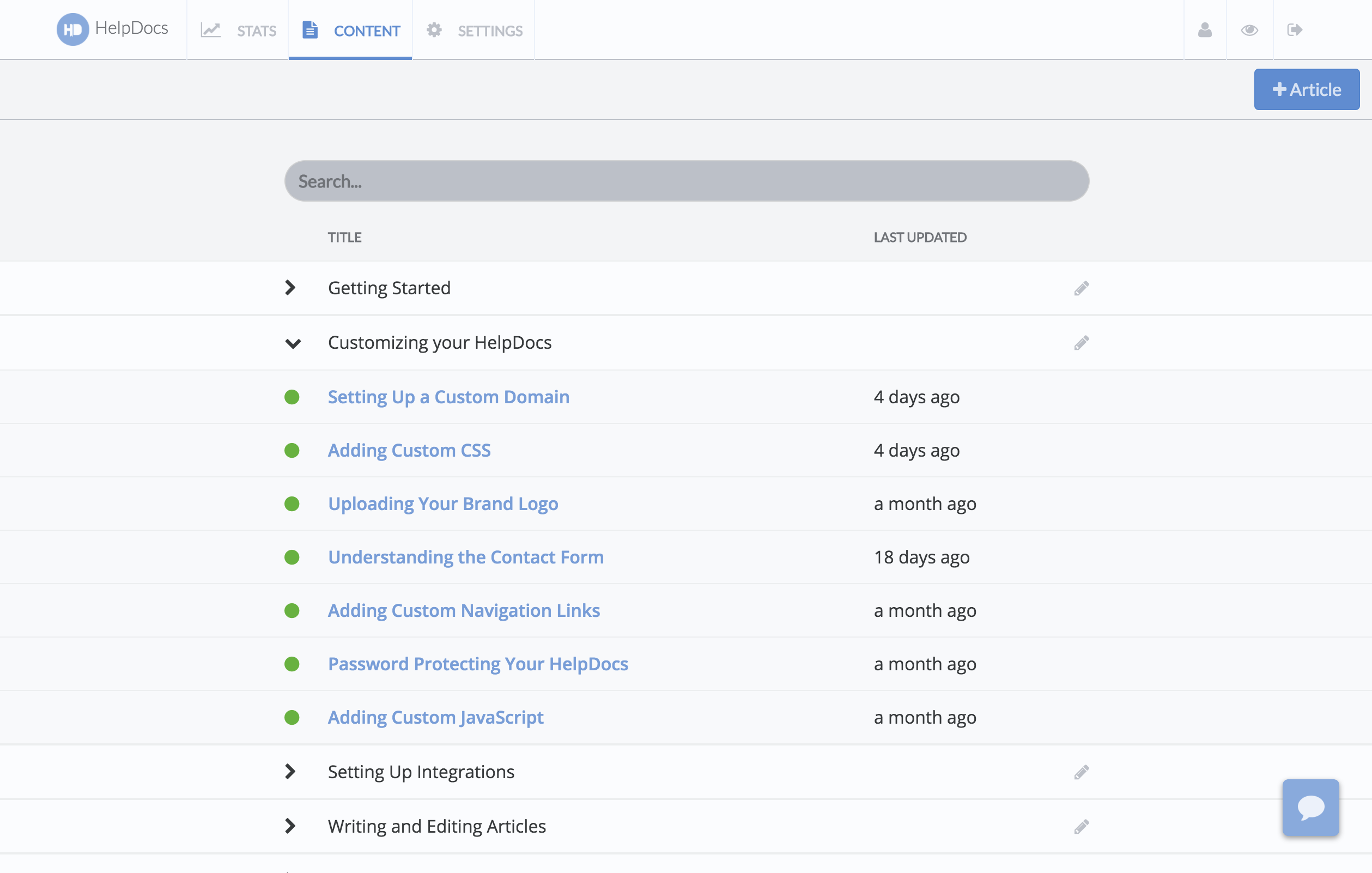The height and width of the screenshot is (873, 1372).
Task: Open the SETTINGS tab
Action: pyautogui.click(x=473, y=29)
